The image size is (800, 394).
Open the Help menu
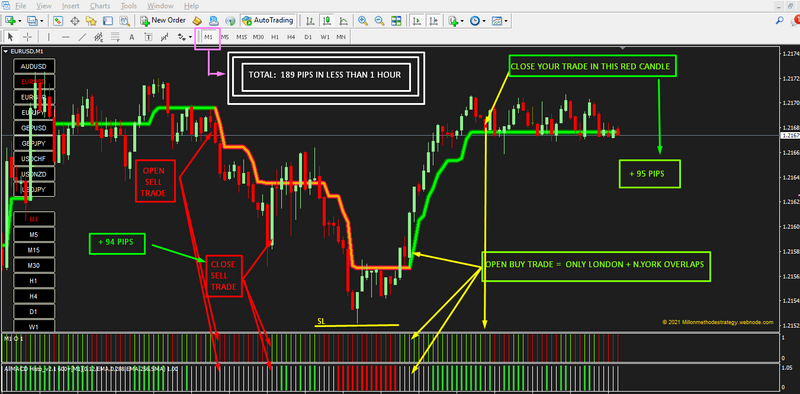pyautogui.click(x=191, y=6)
